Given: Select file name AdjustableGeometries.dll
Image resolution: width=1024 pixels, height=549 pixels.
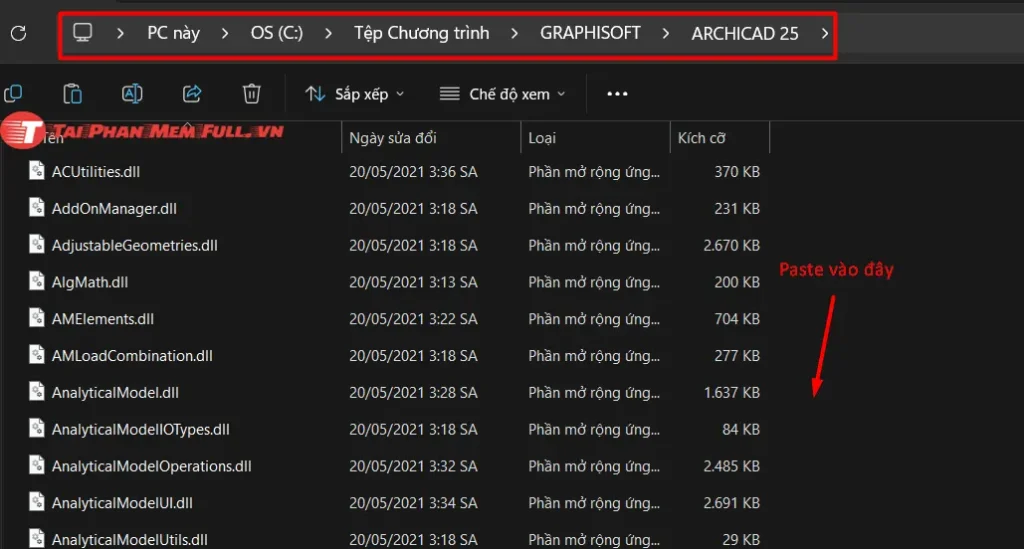Looking at the screenshot, I should (135, 245).
